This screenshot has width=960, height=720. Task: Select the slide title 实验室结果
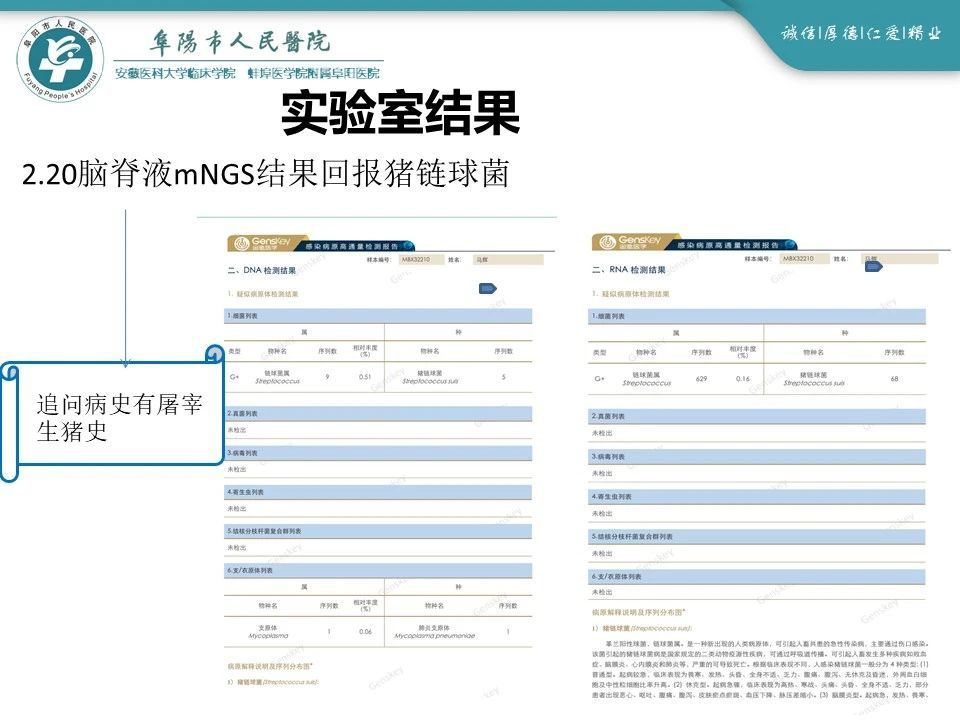400,113
